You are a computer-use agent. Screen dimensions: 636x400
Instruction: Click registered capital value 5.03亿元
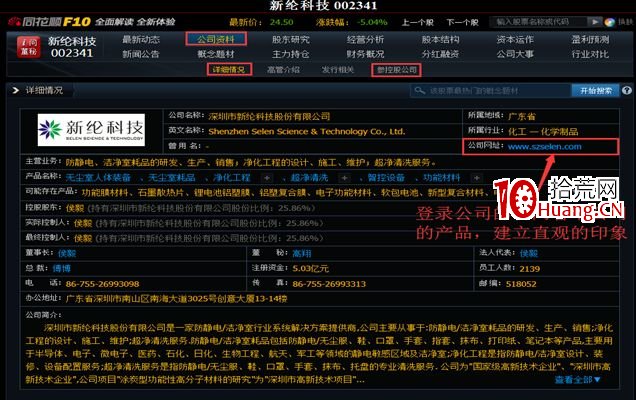tap(310, 269)
